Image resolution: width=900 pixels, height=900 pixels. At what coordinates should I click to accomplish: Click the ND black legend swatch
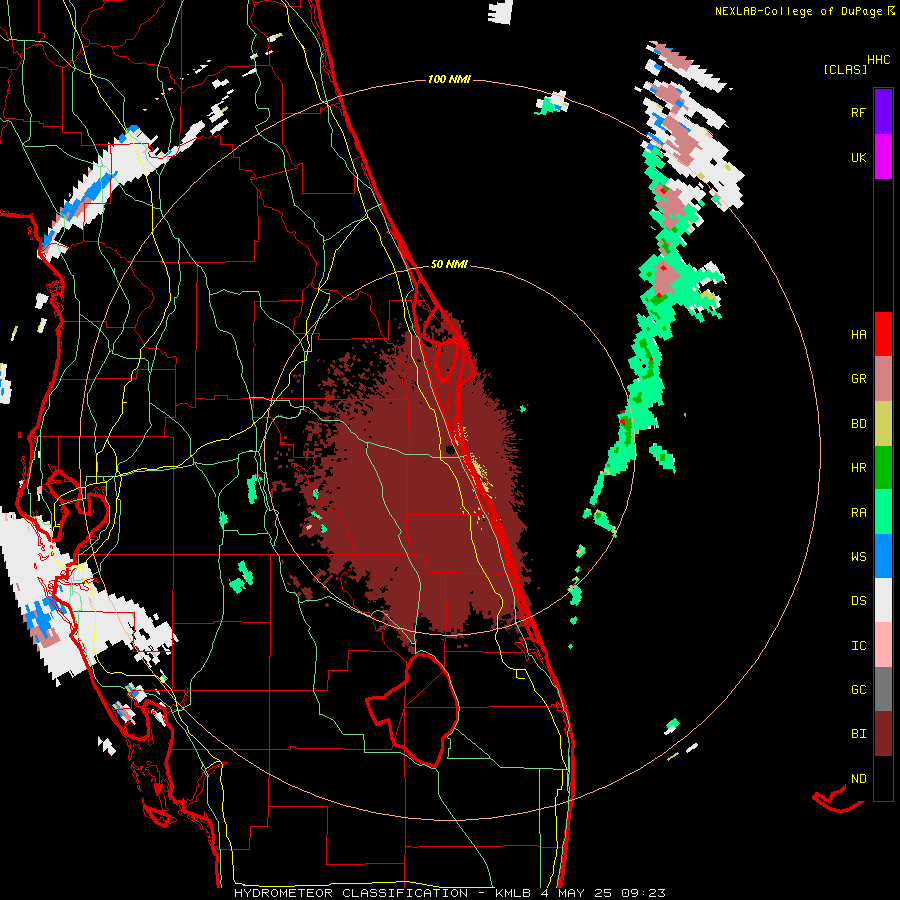click(x=883, y=778)
